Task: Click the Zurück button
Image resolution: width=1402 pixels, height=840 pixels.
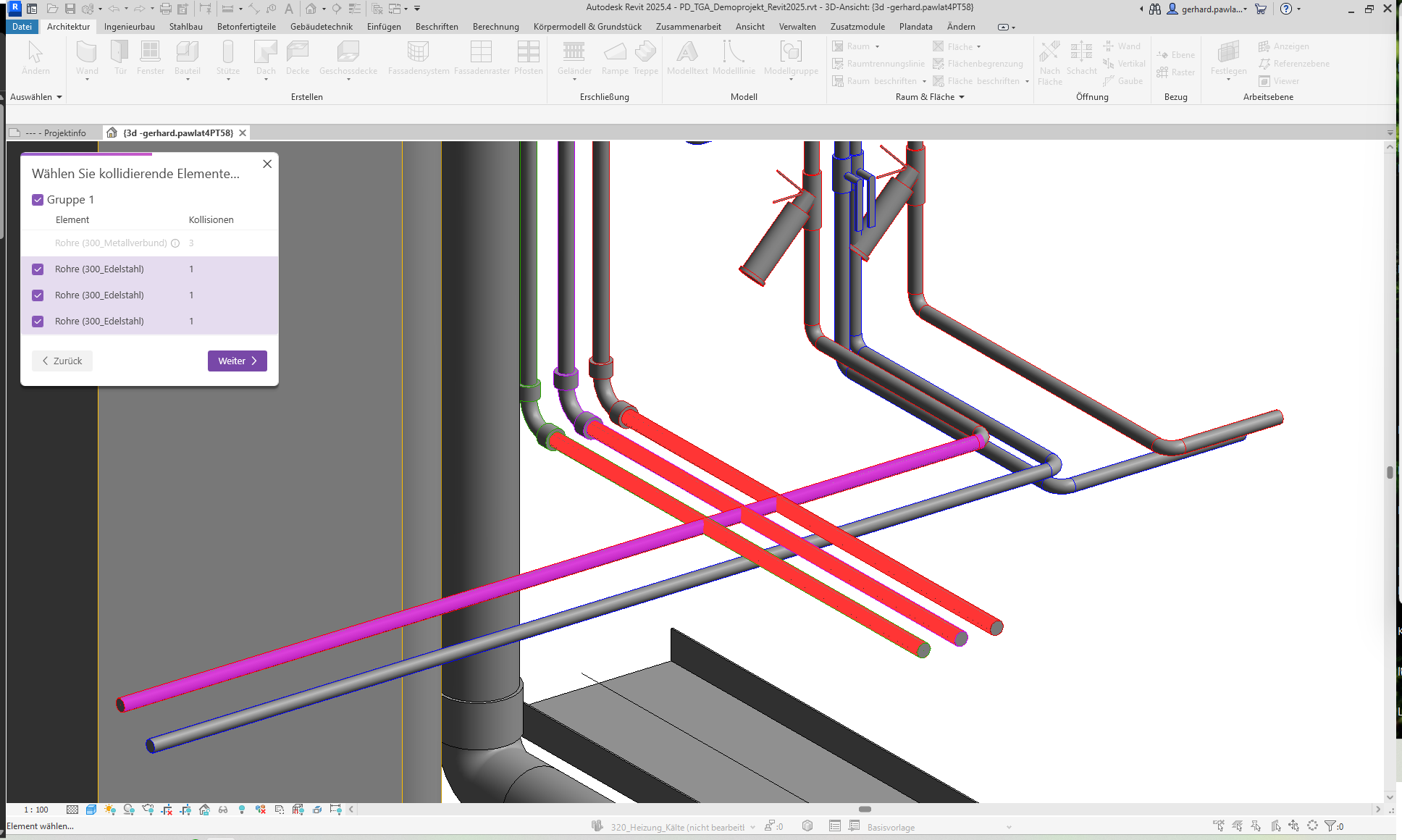Action: coord(62,361)
